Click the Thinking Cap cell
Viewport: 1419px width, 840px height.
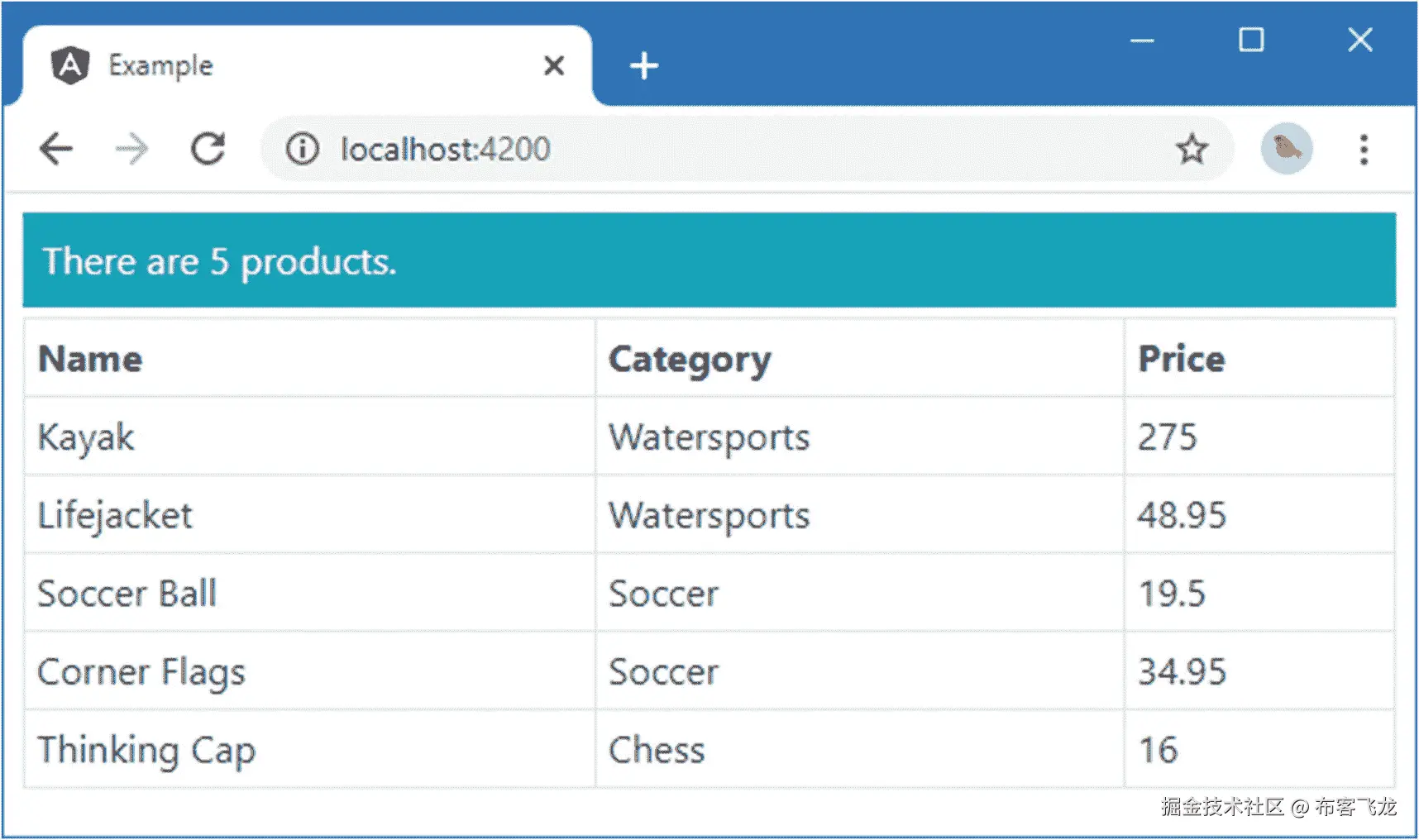pos(146,750)
